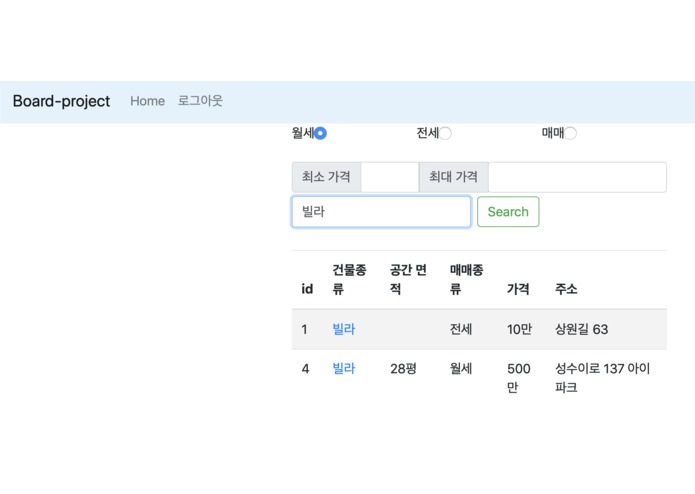This screenshot has height=494, width=695.
Task: Click the id column header
Action: point(307,289)
